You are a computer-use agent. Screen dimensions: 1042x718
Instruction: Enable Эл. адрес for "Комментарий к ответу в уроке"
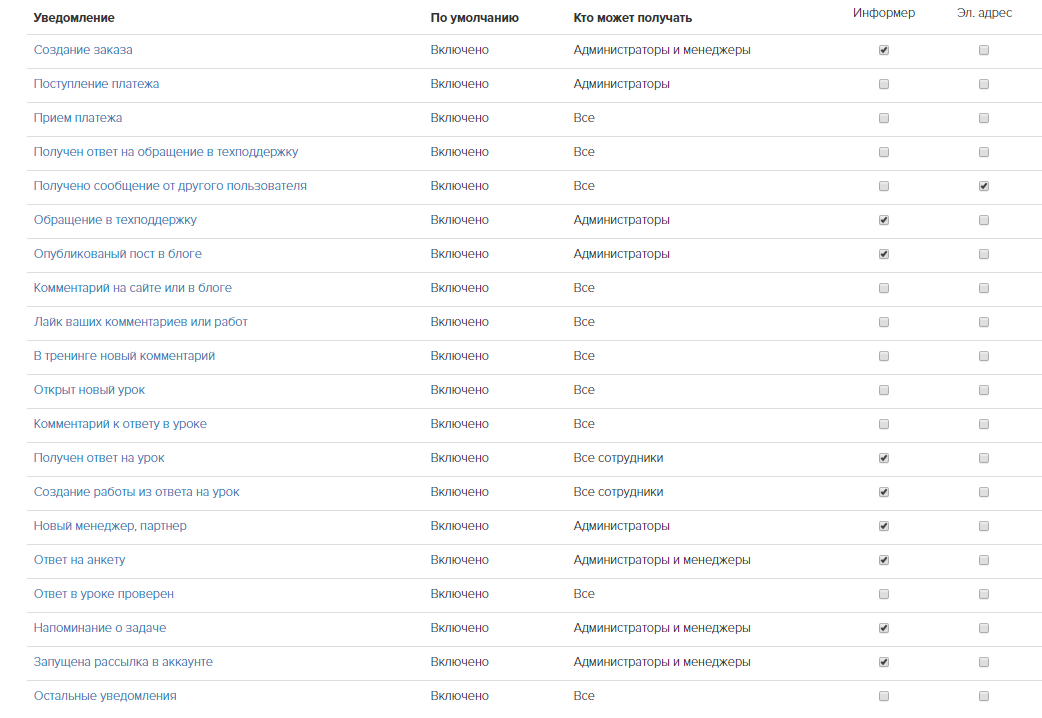tap(984, 423)
